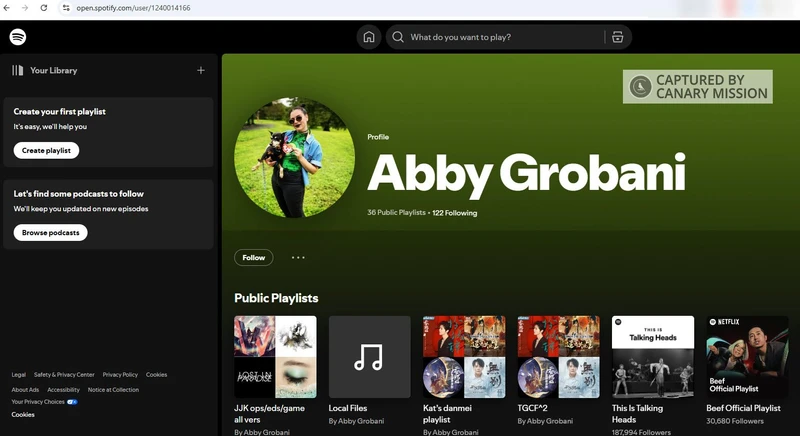Image resolution: width=800 pixels, height=436 pixels.
Task: Click the 'This Is Talking Heads' title
Action: [637, 414]
